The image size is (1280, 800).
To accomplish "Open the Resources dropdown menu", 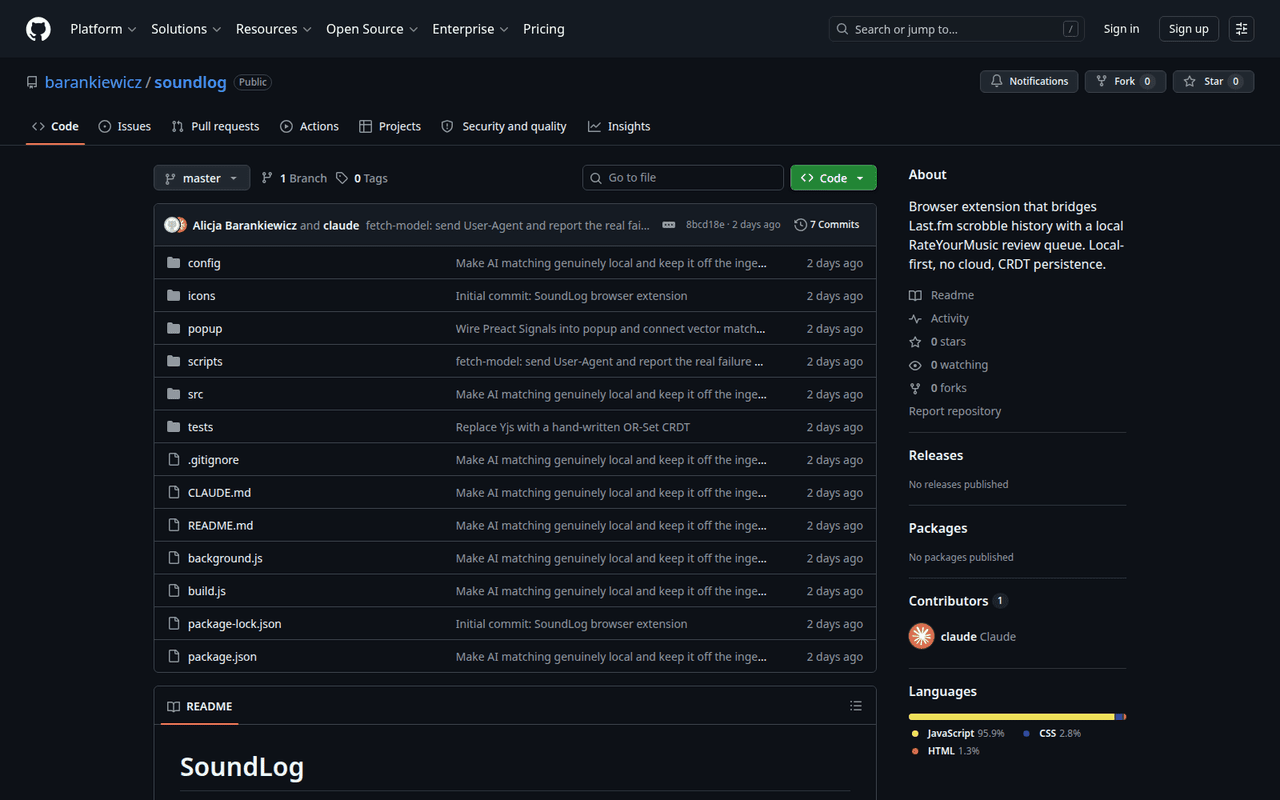I will 273,29.
